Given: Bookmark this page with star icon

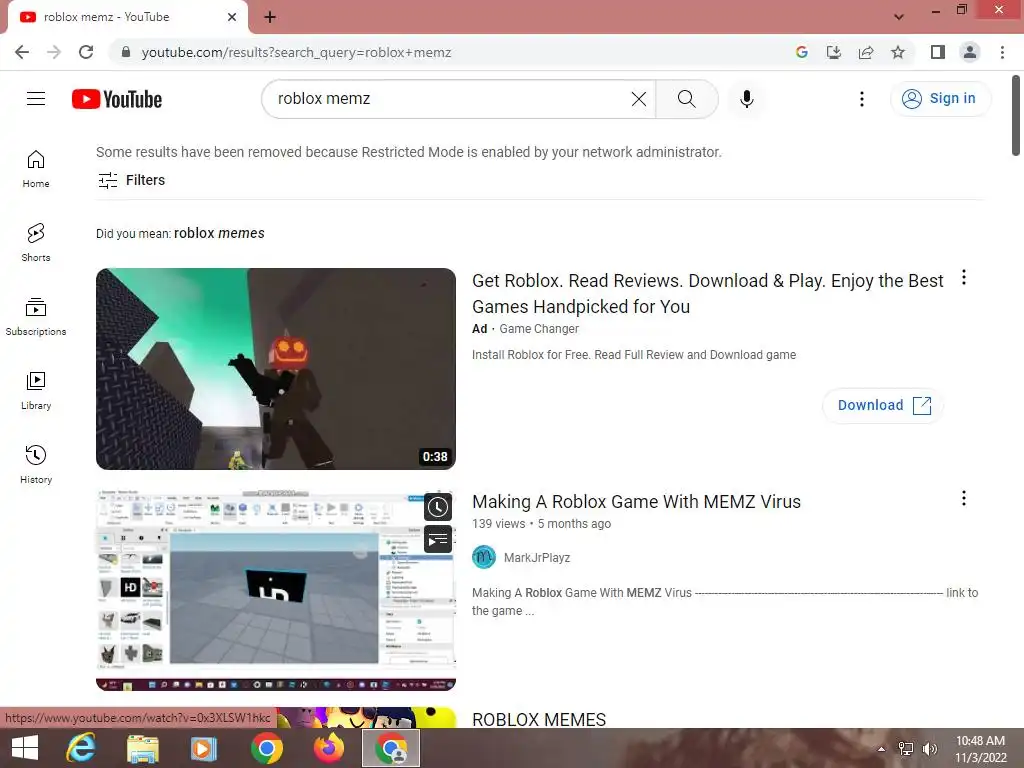Looking at the screenshot, I should tap(898, 52).
